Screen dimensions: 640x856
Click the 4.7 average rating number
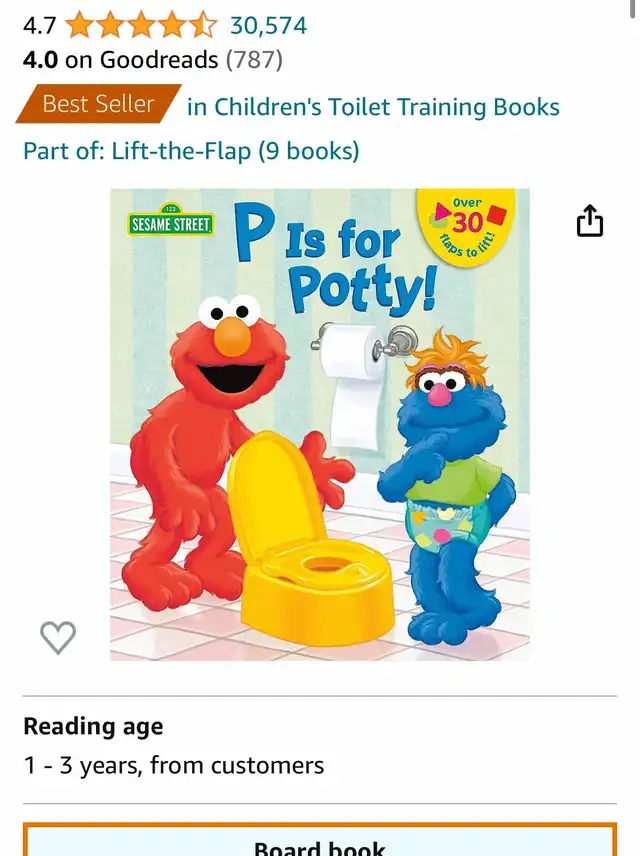[x=39, y=26]
